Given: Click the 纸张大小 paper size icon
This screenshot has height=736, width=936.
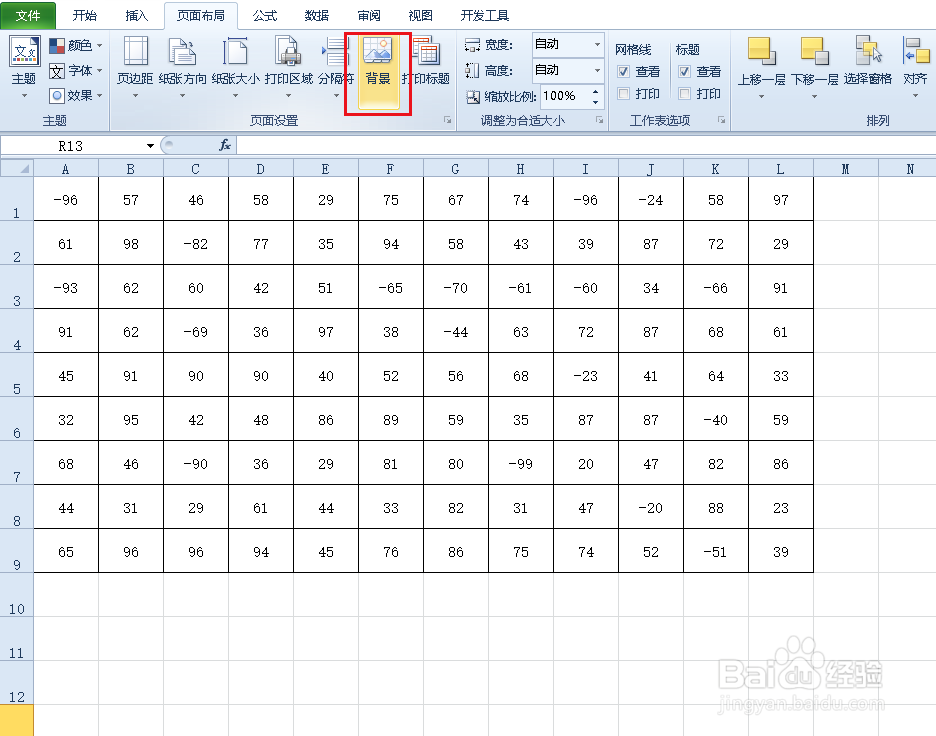Looking at the screenshot, I should (x=235, y=51).
